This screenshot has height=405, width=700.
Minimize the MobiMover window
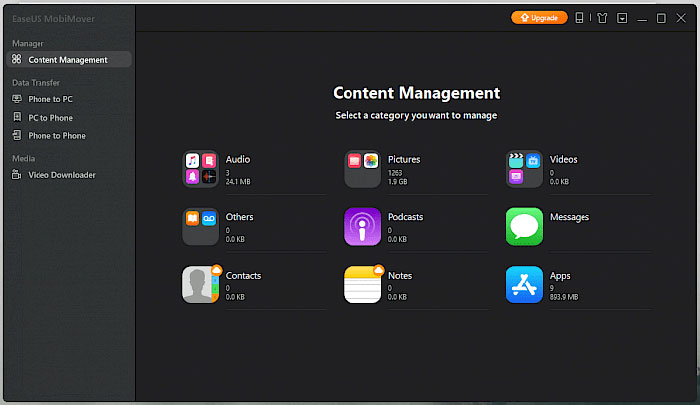click(x=642, y=18)
